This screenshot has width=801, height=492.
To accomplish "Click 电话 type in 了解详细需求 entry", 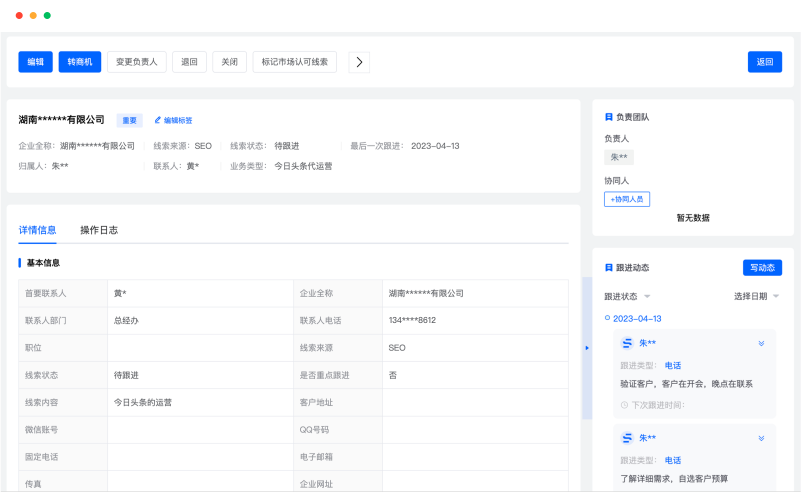I will pos(673,460).
